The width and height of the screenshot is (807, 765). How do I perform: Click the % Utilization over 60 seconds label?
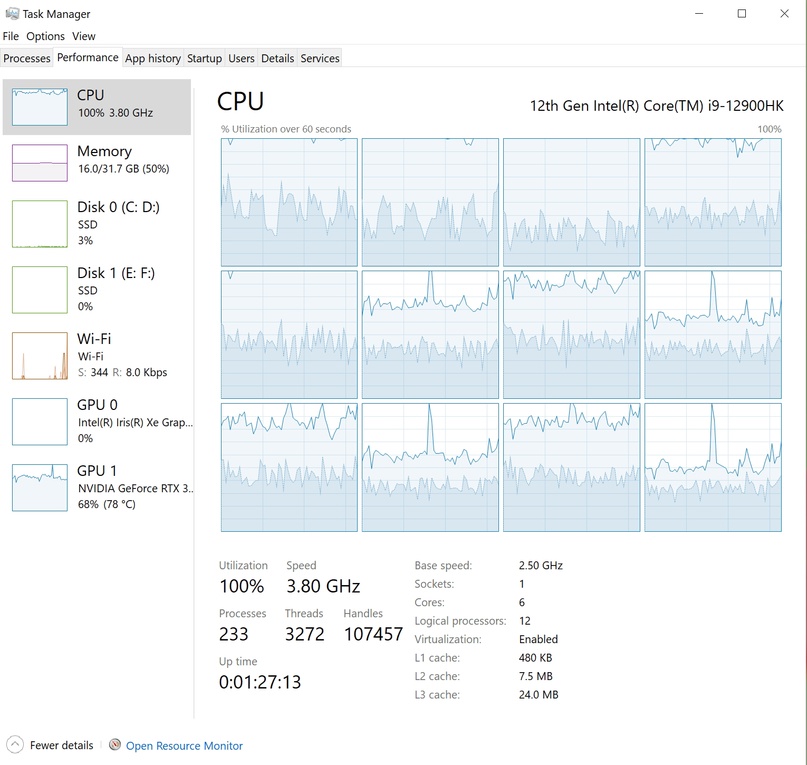tap(286, 129)
